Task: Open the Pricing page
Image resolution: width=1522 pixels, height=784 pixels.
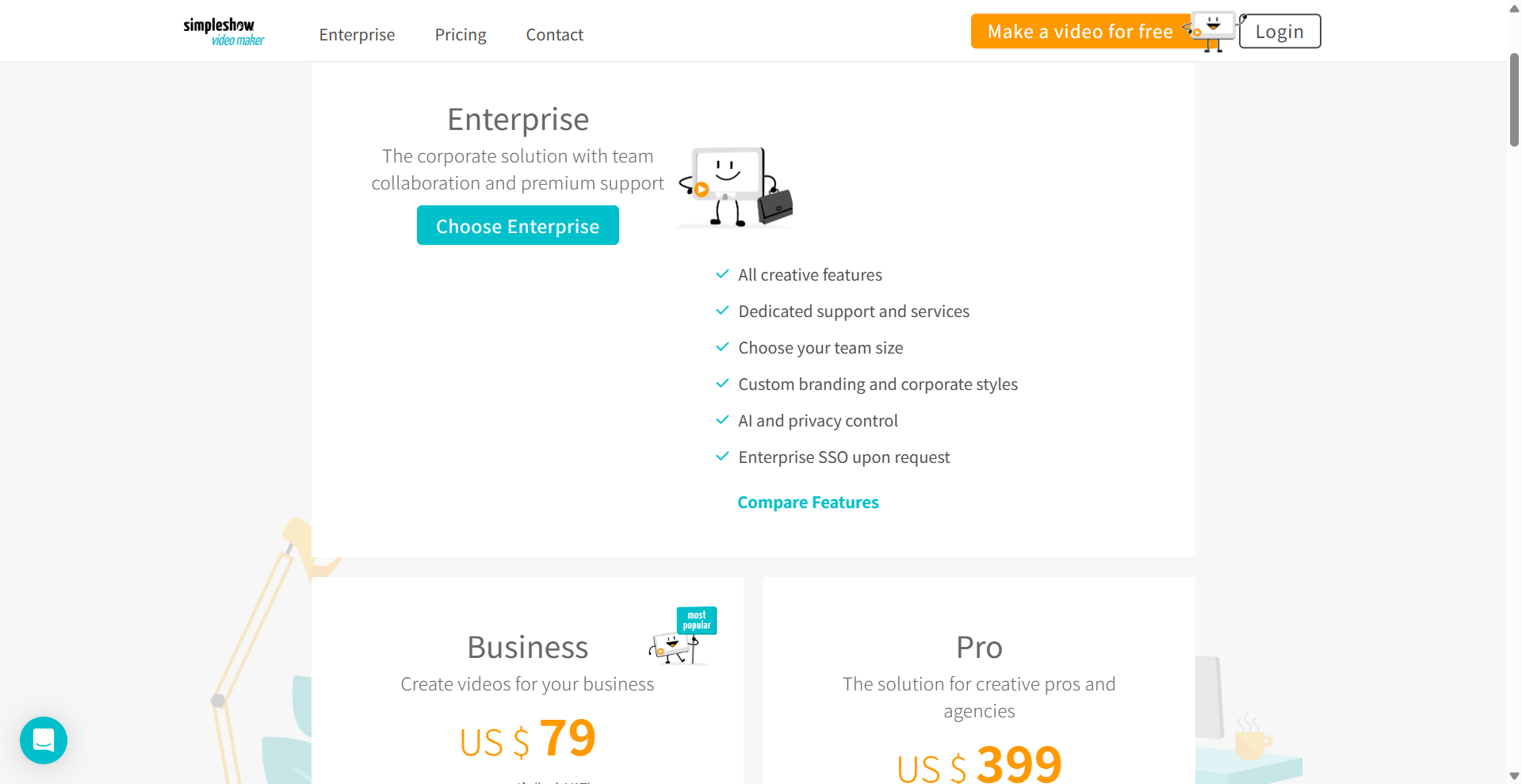Action: 461,34
